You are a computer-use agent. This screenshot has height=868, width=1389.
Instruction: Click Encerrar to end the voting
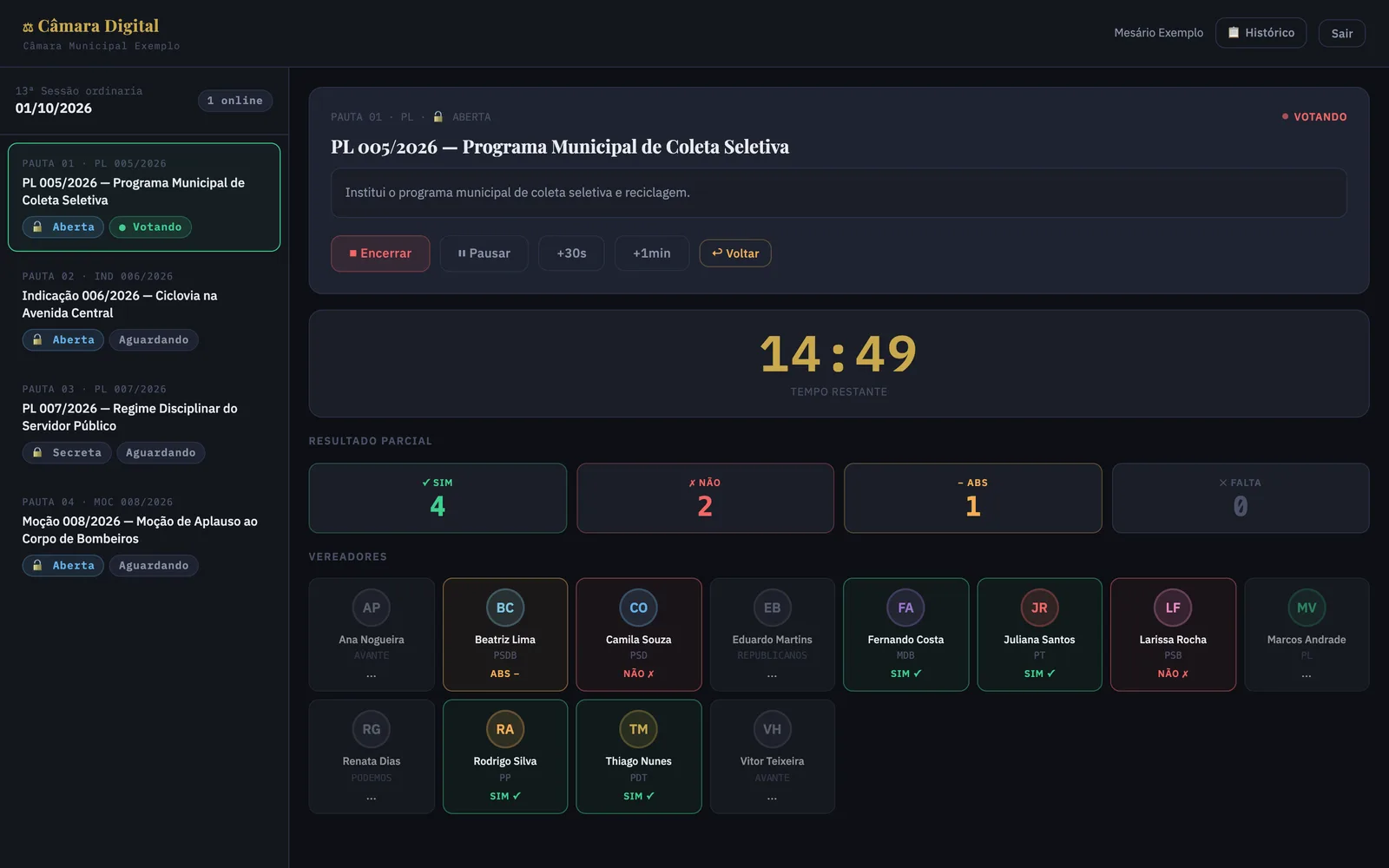click(380, 253)
